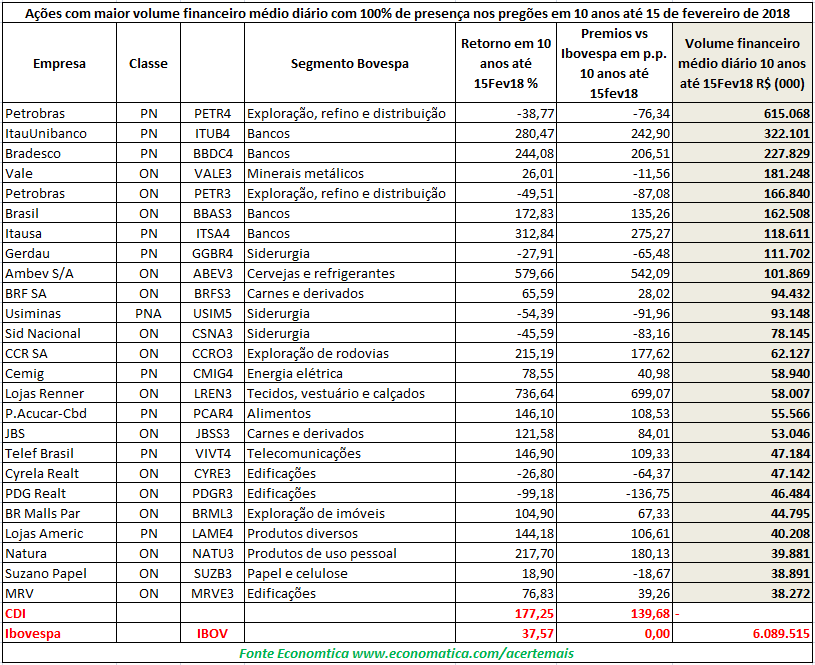Select the BRFS3 ticker cell
This screenshot has width=815, height=665.
click(212, 294)
